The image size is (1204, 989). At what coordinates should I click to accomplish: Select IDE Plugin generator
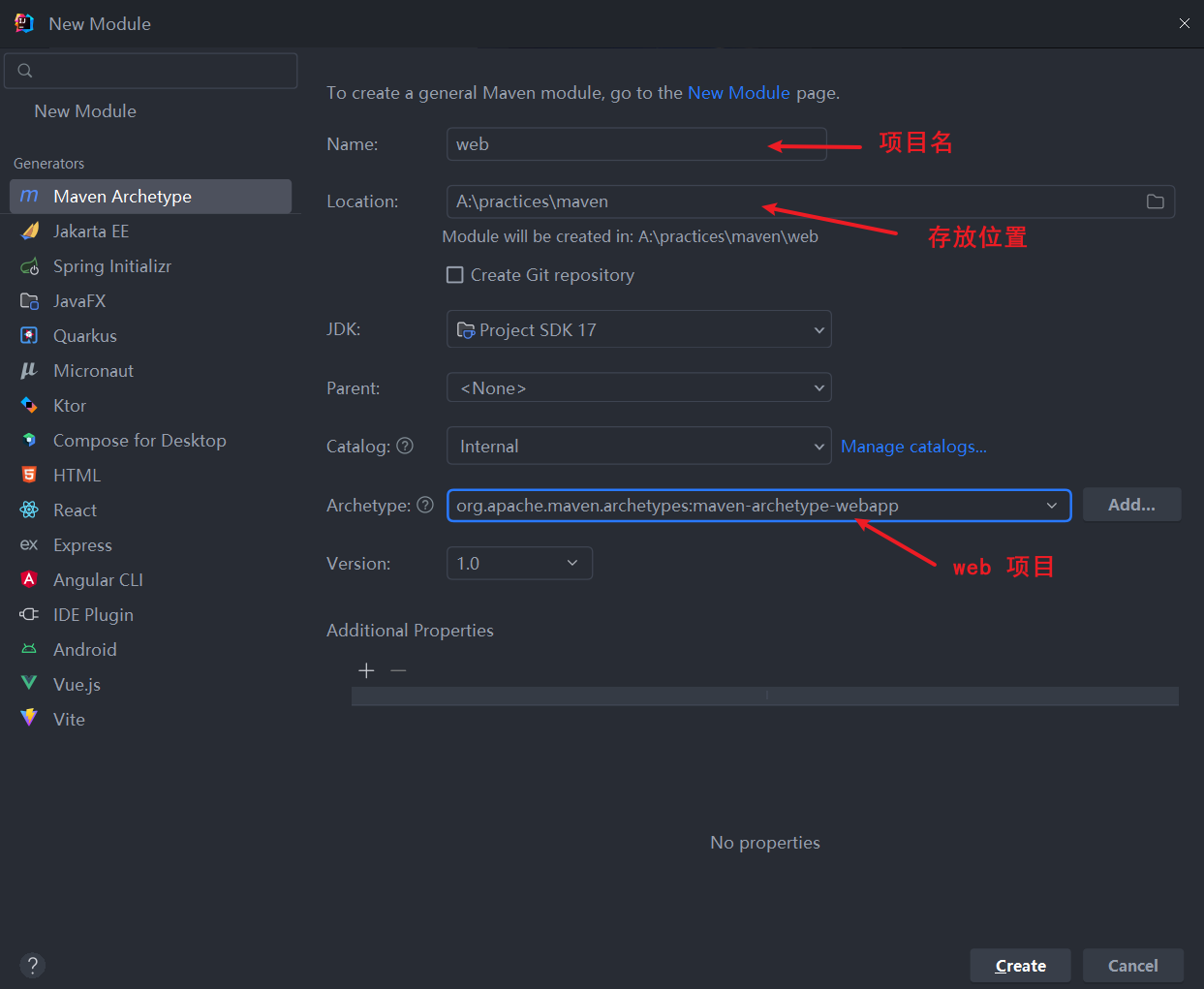tap(150, 615)
